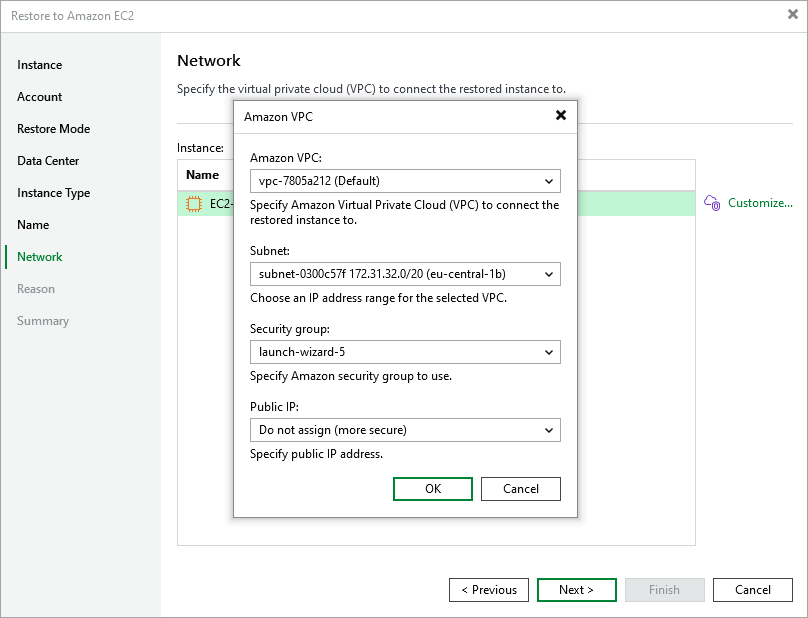Cancel the Amazon VPC dialog
This screenshot has width=808, height=618.
pos(521,489)
